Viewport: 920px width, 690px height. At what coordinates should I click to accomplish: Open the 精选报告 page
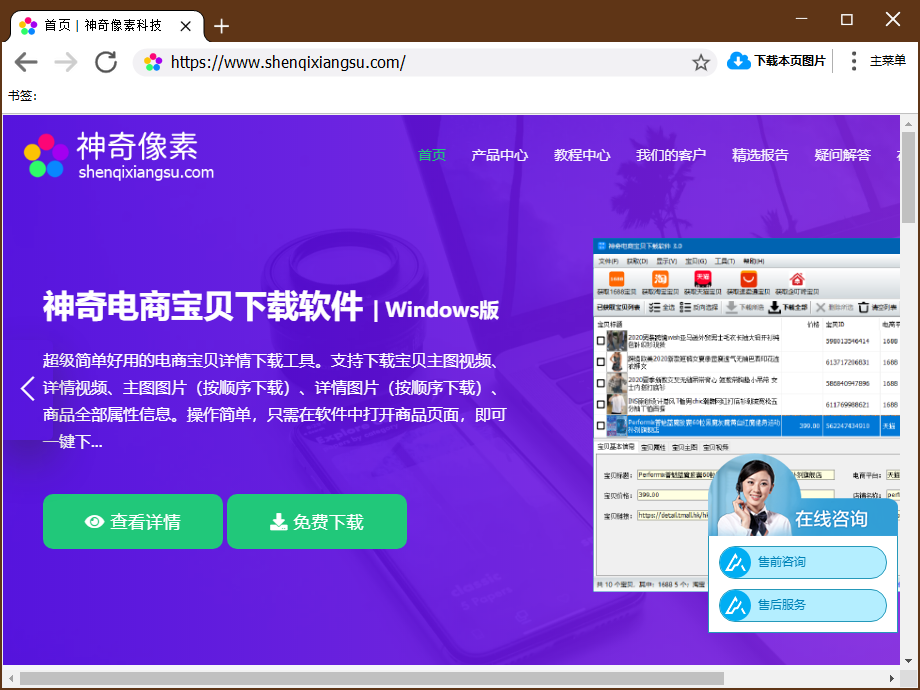760,155
